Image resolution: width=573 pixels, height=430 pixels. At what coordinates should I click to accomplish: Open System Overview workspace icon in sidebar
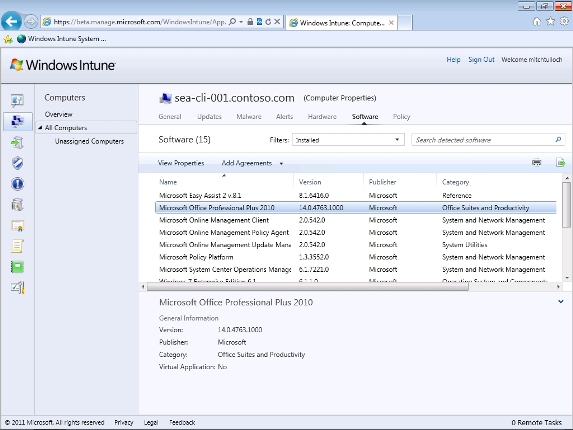tap(17, 100)
